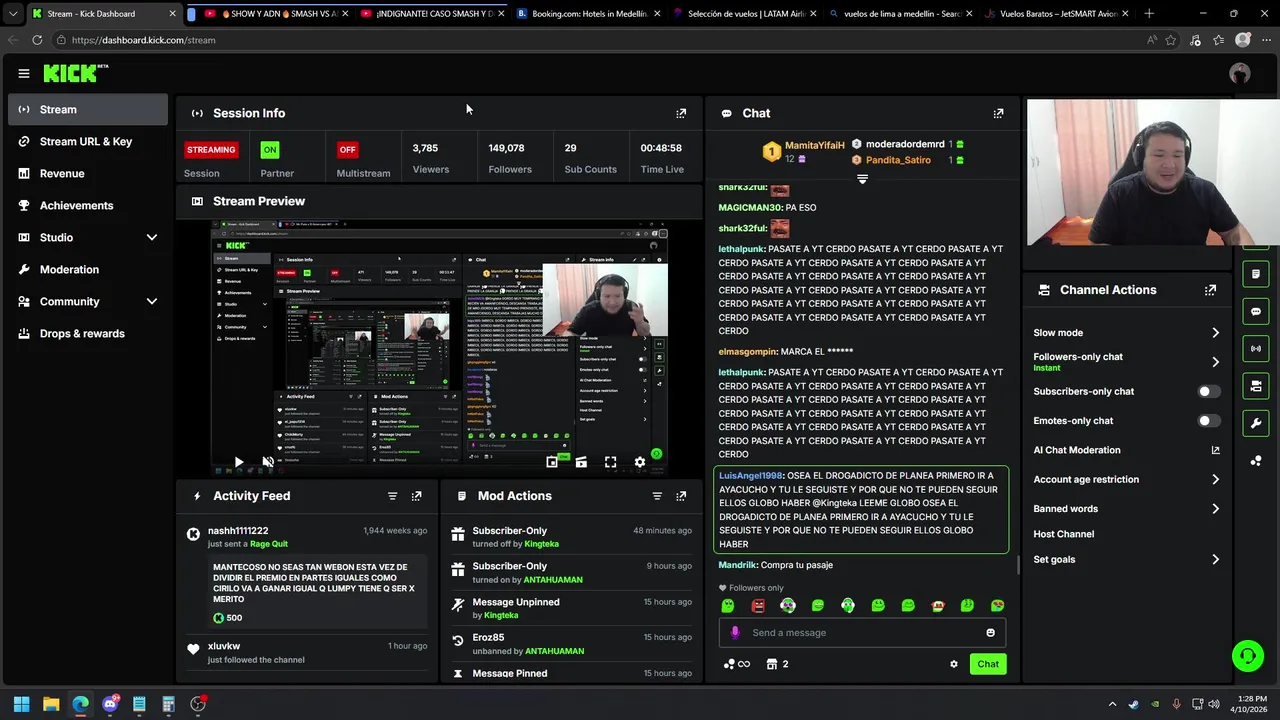1280x720 pixels.
Task: Open Stream URL & Key page
Action: [x=88, y=141]
